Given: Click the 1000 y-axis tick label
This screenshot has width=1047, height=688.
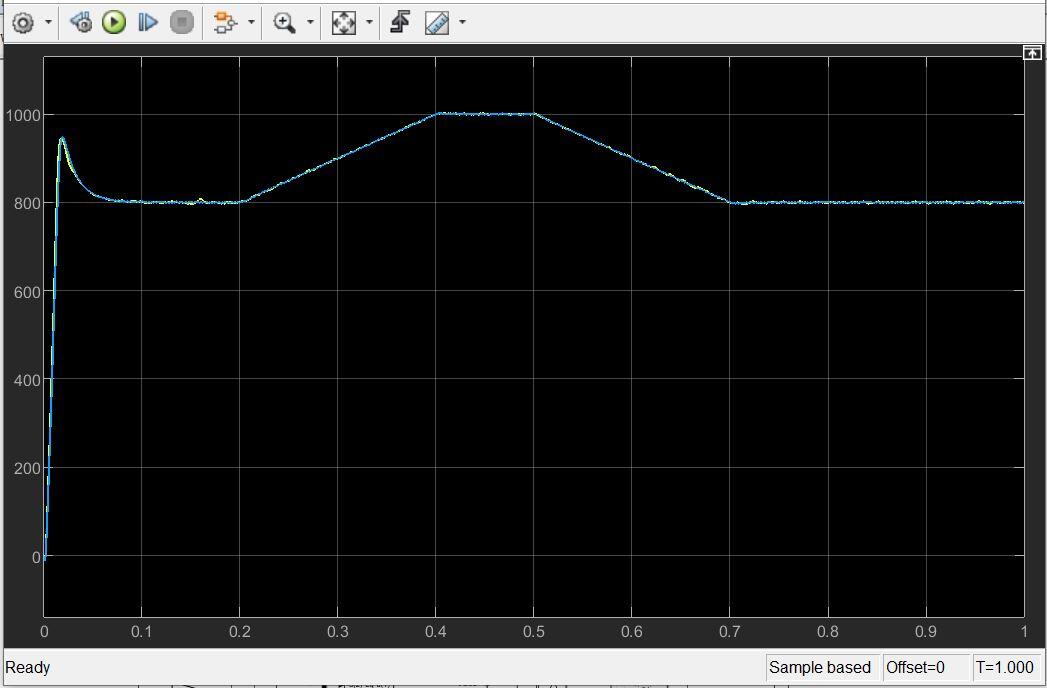Looking at the screenshot, I should (x=23, y=115).
